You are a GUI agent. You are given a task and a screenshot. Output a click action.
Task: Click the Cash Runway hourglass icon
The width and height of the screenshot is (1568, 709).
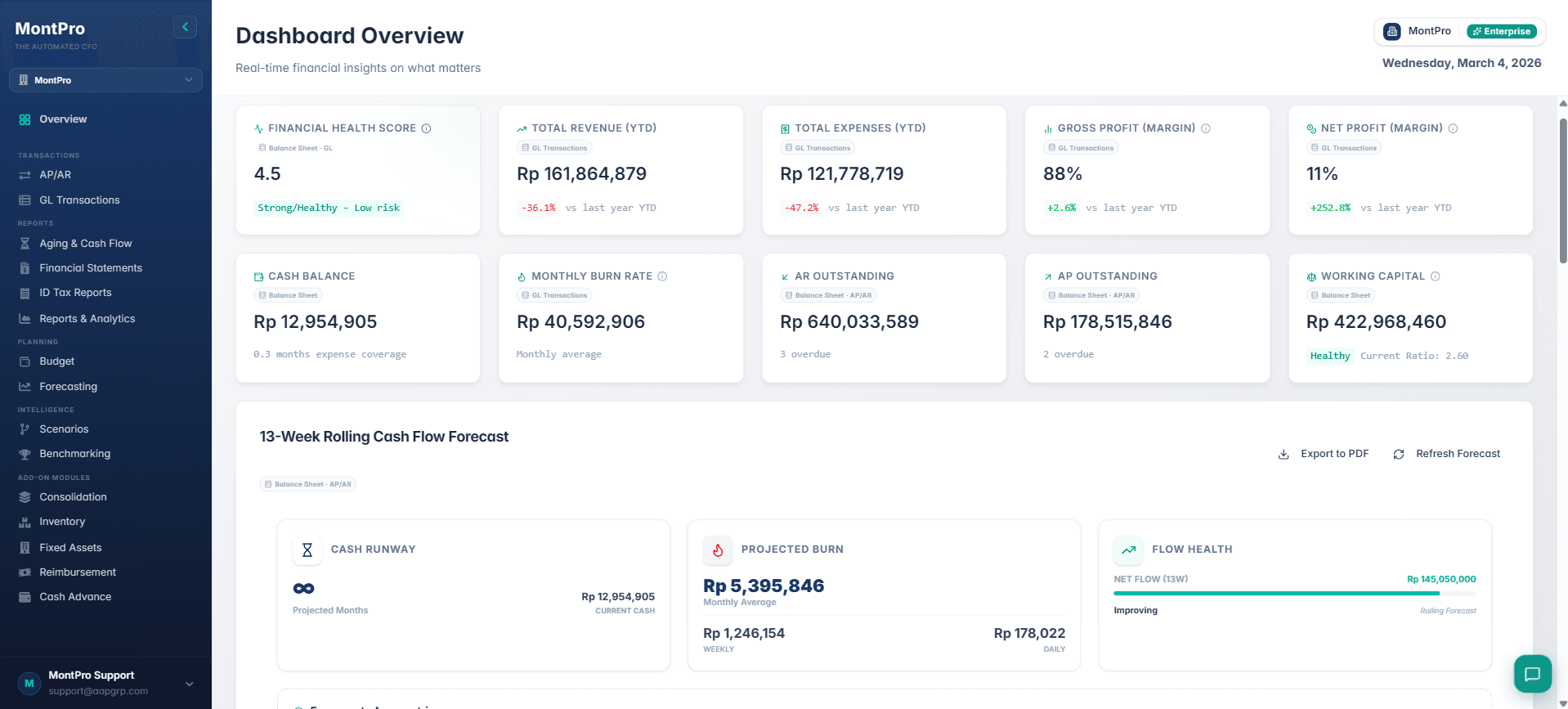(307, 550)
